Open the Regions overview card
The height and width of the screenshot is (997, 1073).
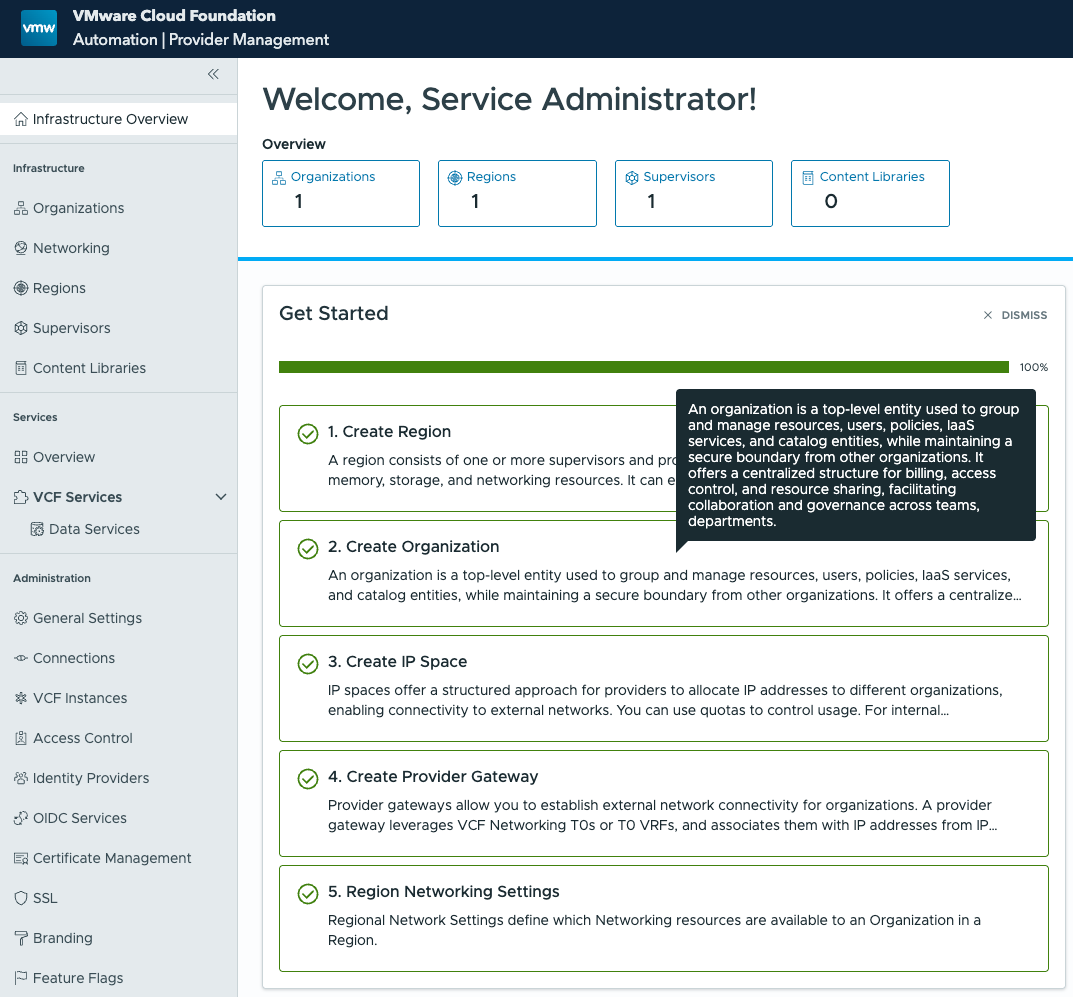517,193
